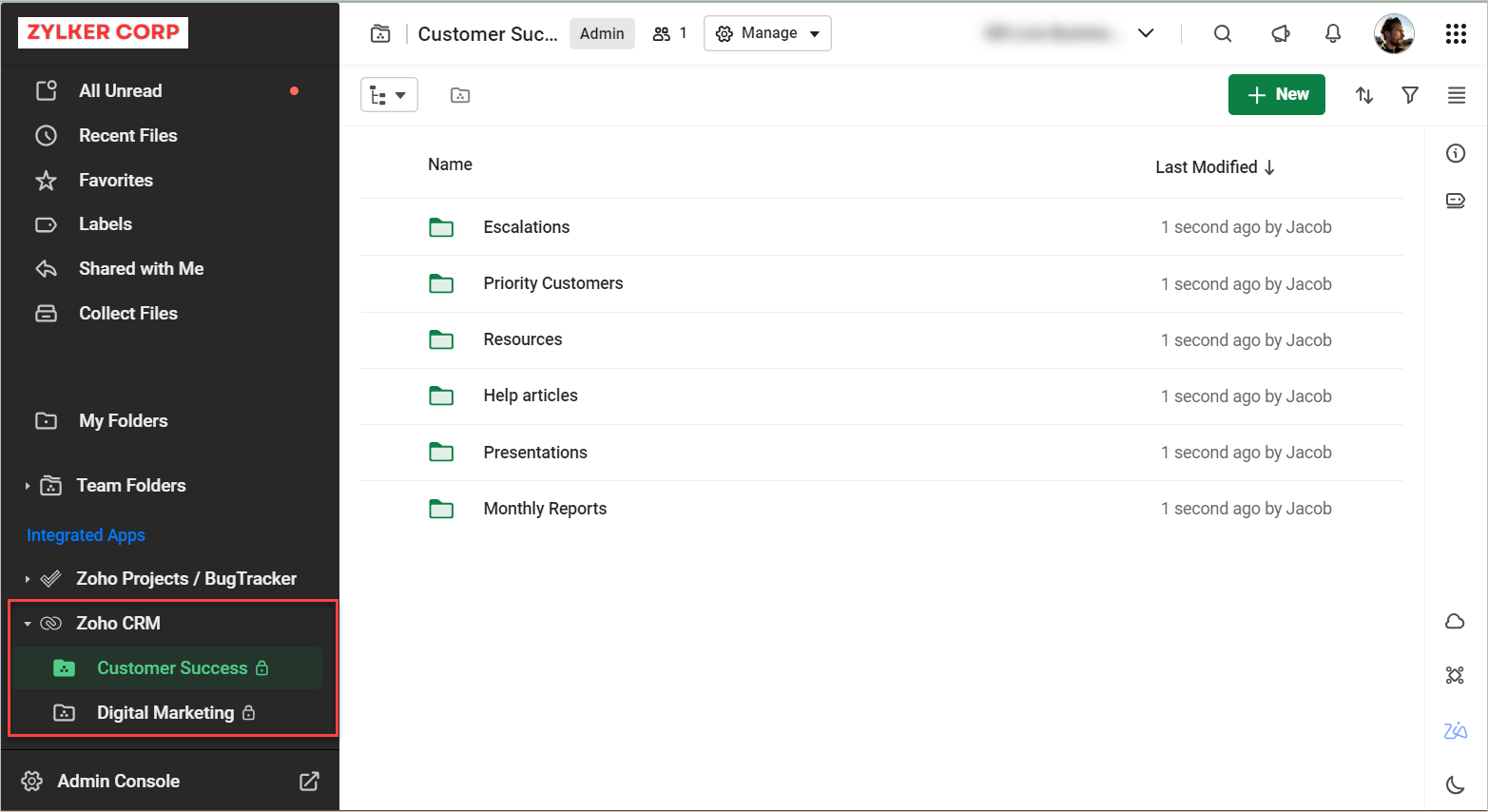The height and width of the screenshot is (812, 1488).
Task: Click the team folder icon in header
Action: (380, 34)
